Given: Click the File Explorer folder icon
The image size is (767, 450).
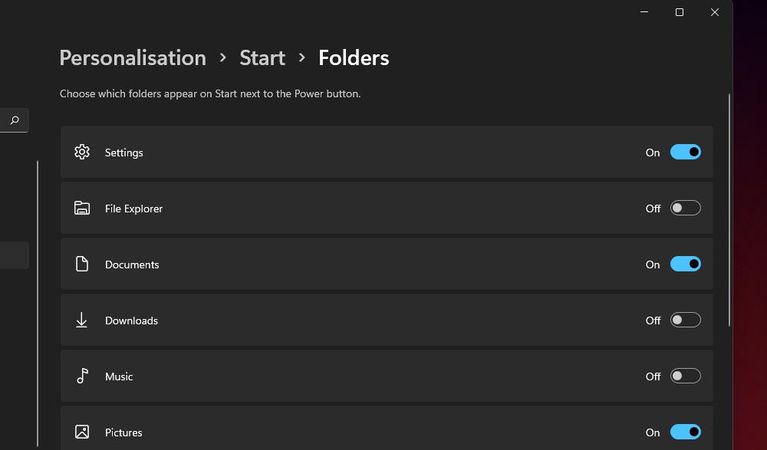Looking at the screenshot, I should [x=82, y=208].
